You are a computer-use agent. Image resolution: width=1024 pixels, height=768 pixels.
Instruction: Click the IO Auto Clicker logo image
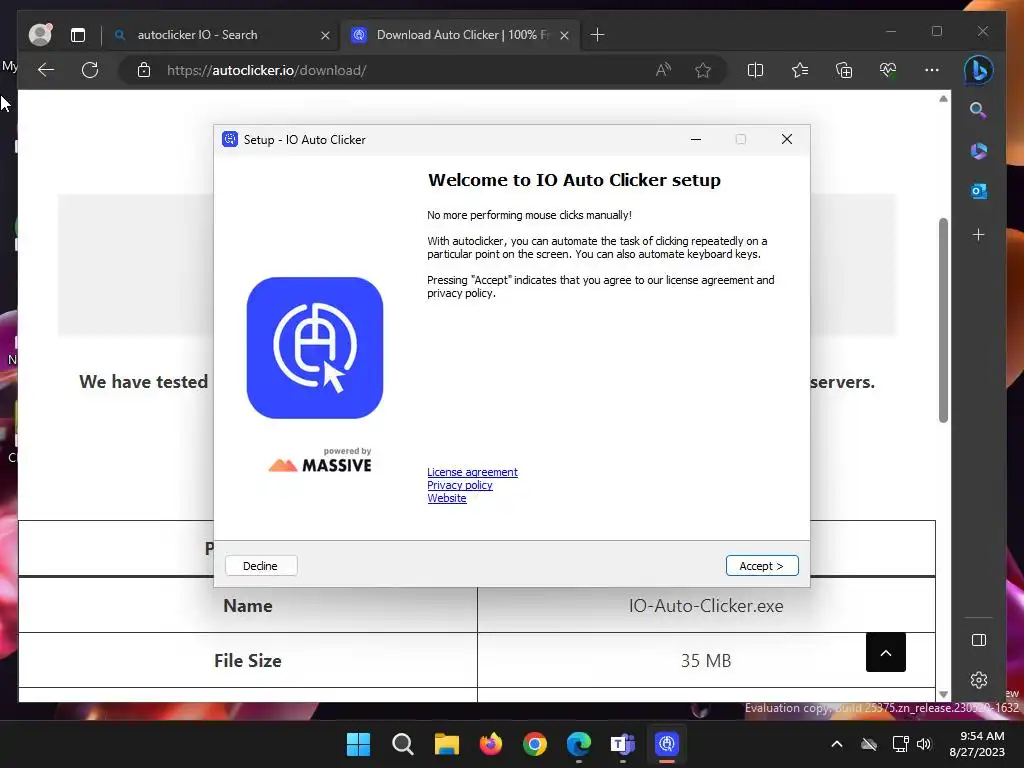tap(315, 347)
